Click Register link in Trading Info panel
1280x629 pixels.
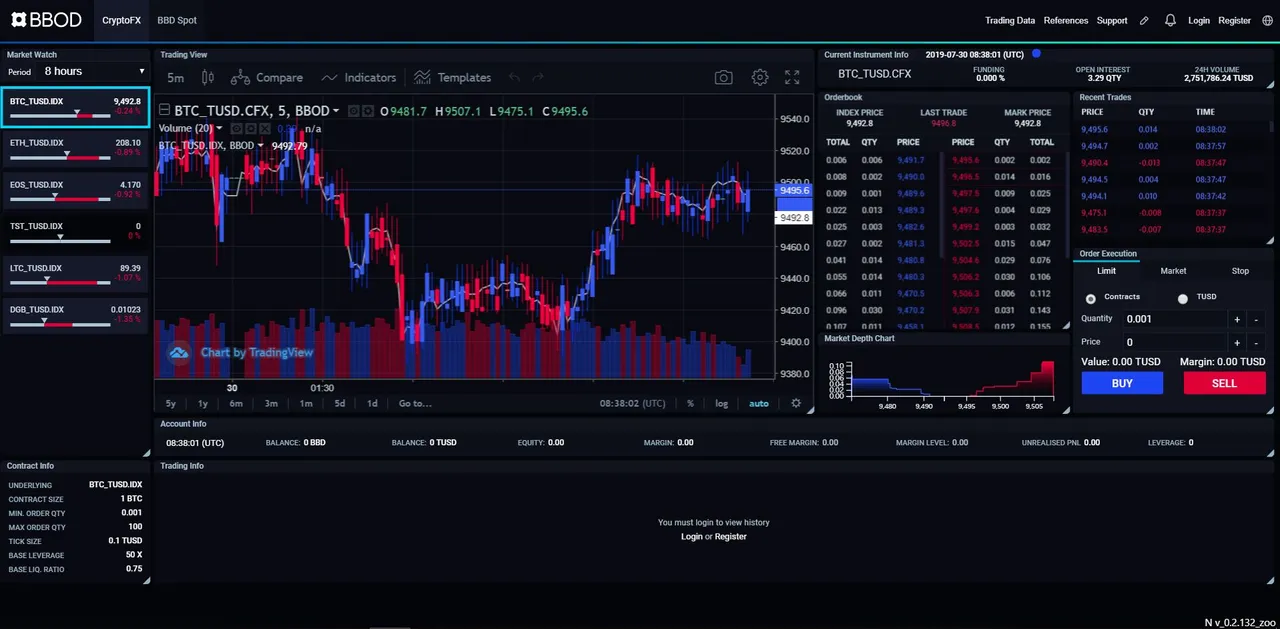(730, 537)
